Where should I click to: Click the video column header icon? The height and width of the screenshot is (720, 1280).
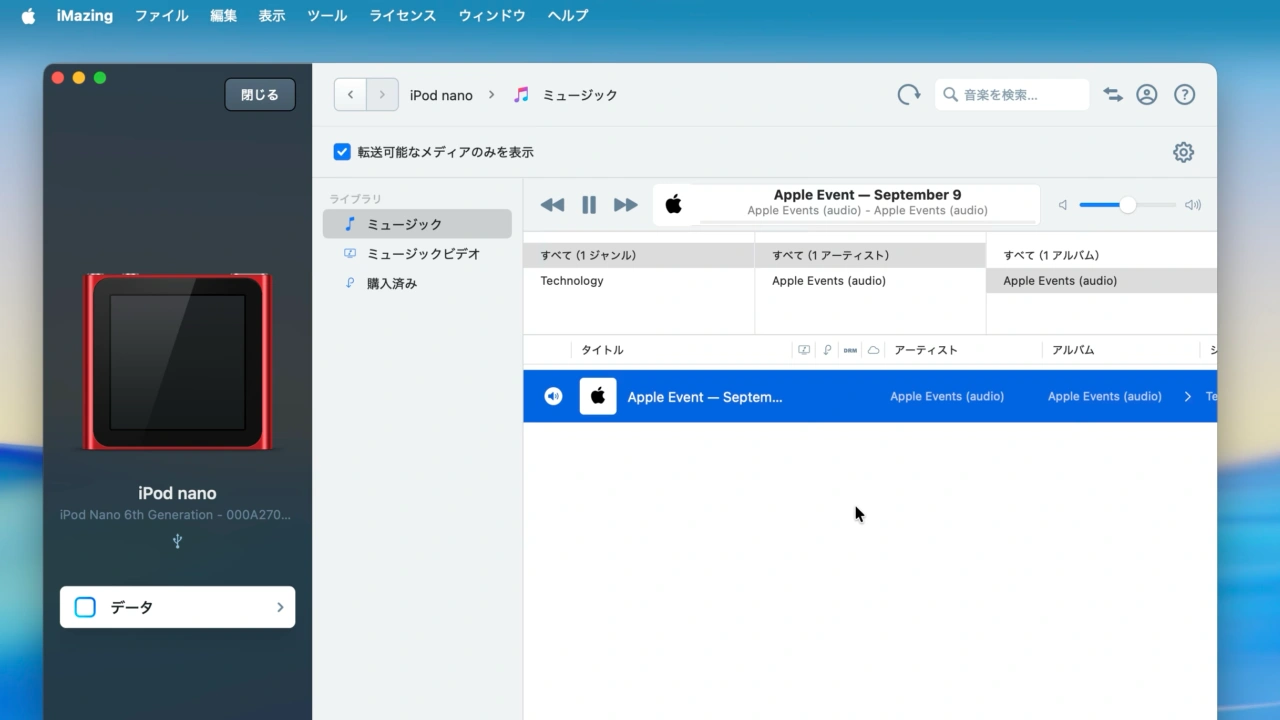[804, 350]
